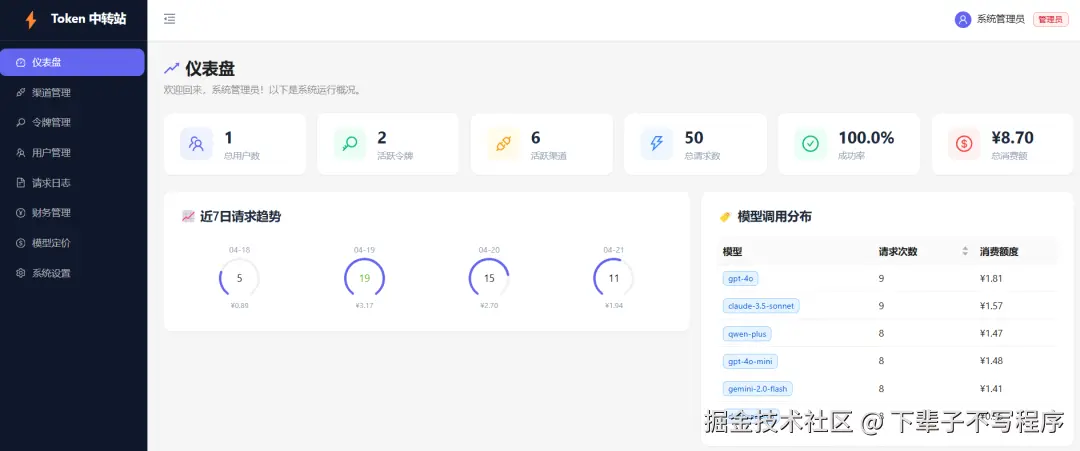Screen dimensions: 1080x451
Task: Click the ¥1.48 cost for gpt-4o-mini
Action: click(990, 361)
